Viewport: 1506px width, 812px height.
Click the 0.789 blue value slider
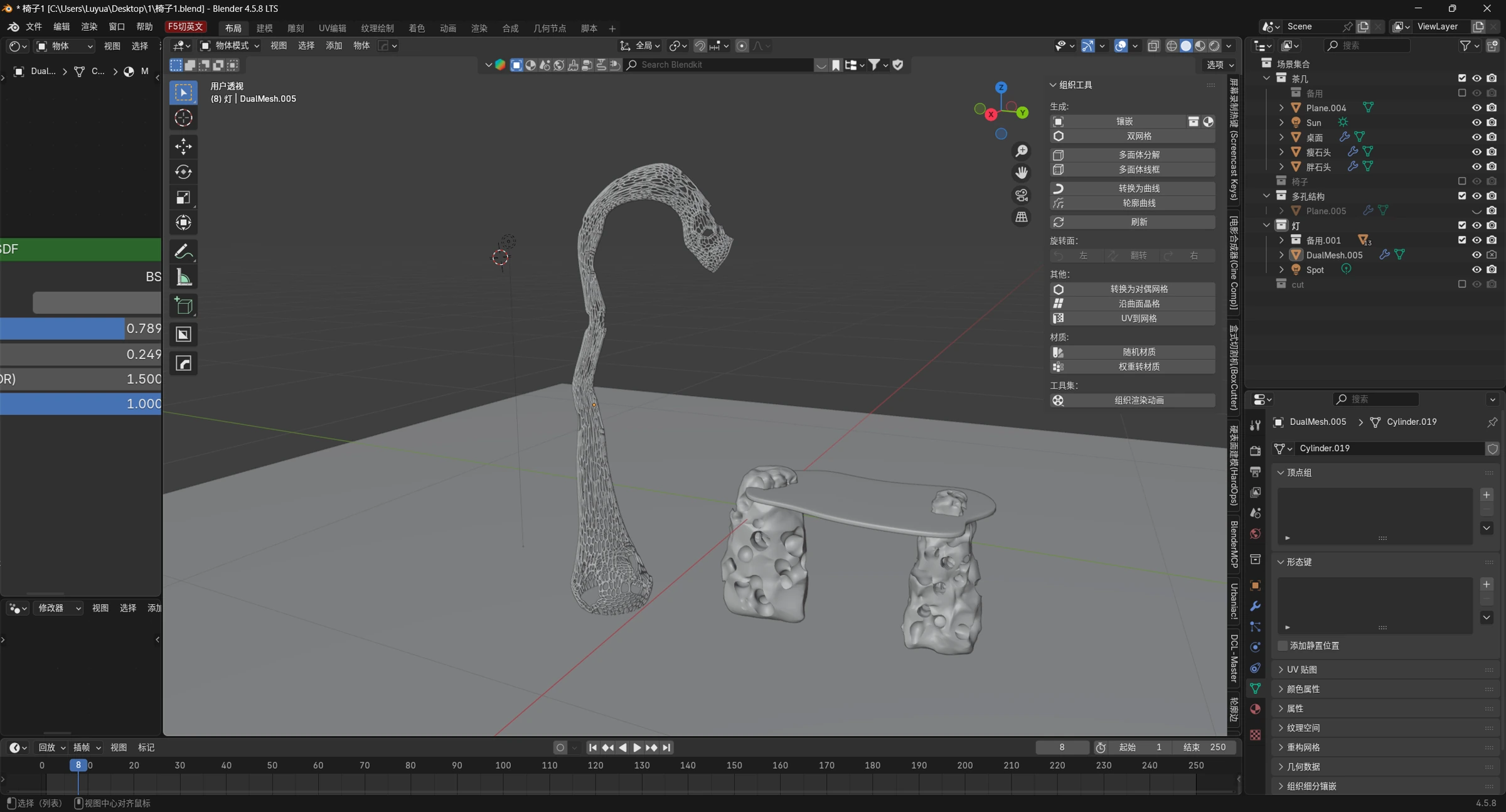pos(81,329)
